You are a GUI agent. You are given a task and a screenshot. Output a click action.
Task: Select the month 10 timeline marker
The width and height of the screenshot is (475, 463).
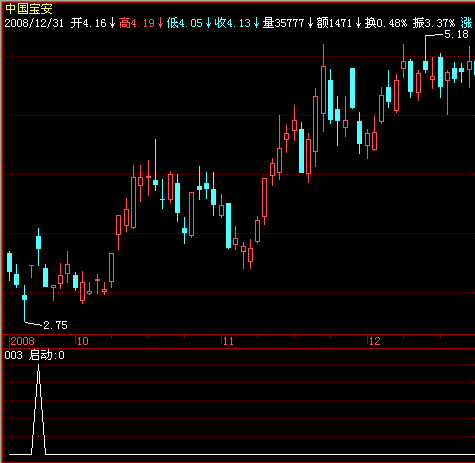coord(83,341)
